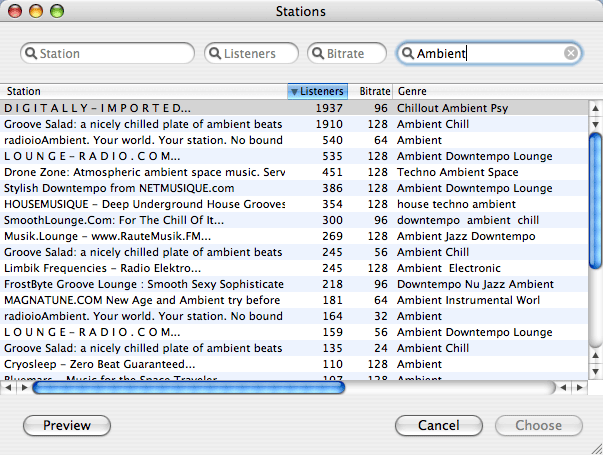Viewport: 603px width, 455px height.
Task: Click the bottom down arrow of vertical scrollbar
Action: 595,372
